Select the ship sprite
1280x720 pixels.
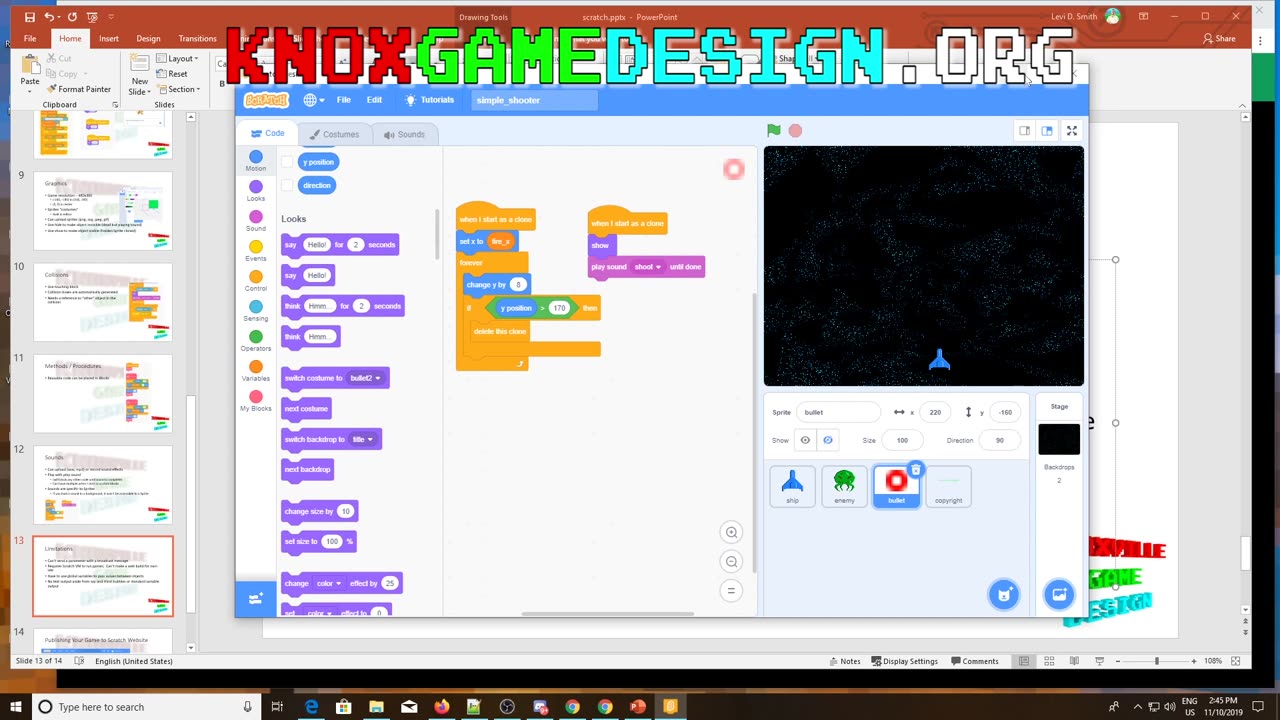792,486
